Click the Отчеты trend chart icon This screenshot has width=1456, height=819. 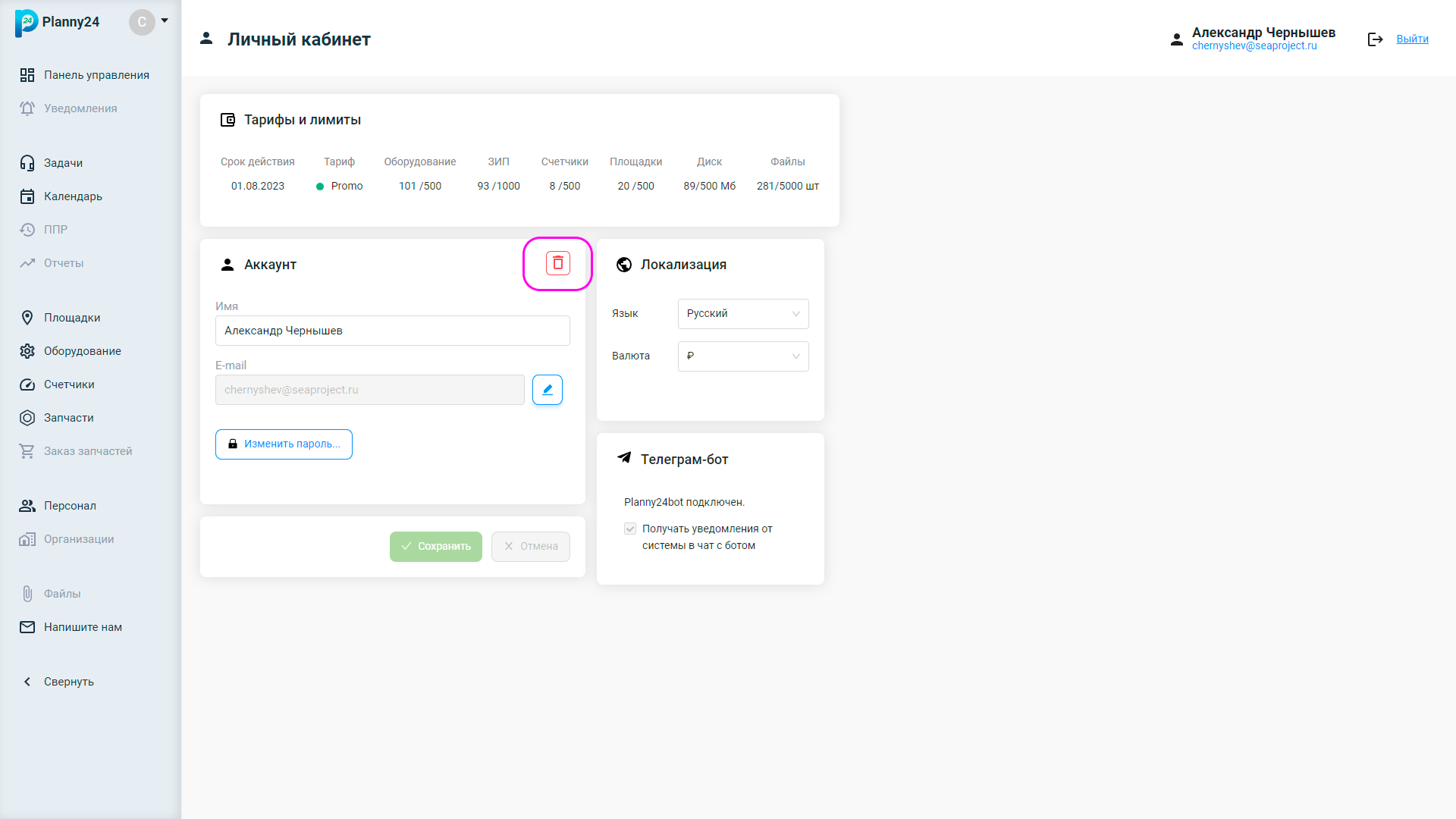coord(27,263)
